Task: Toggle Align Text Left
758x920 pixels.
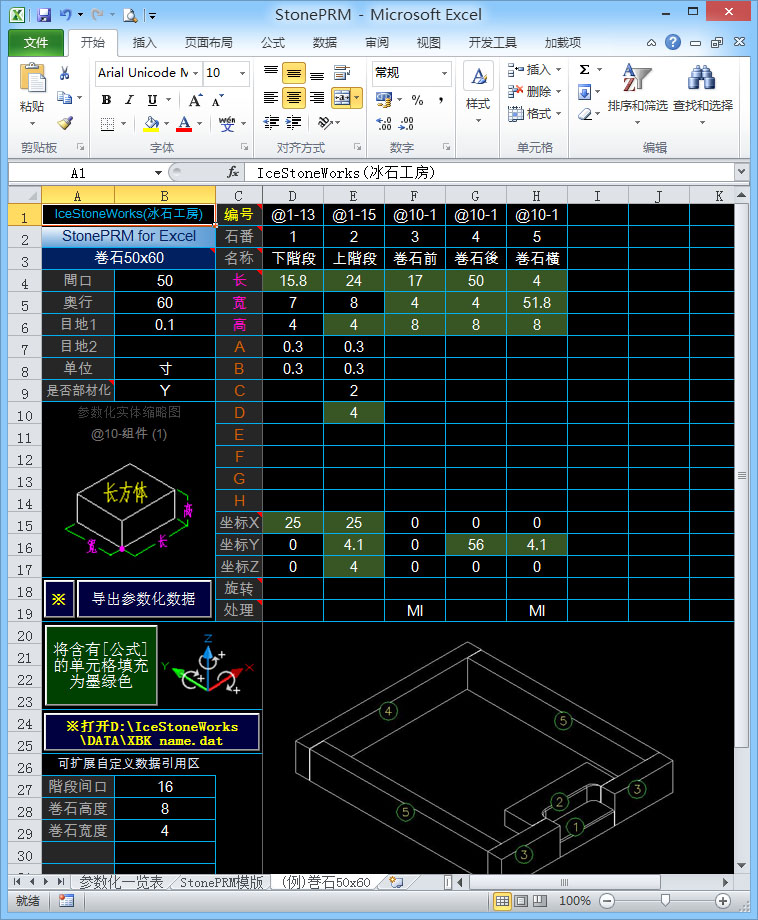Action: click(x=270, y=97)
